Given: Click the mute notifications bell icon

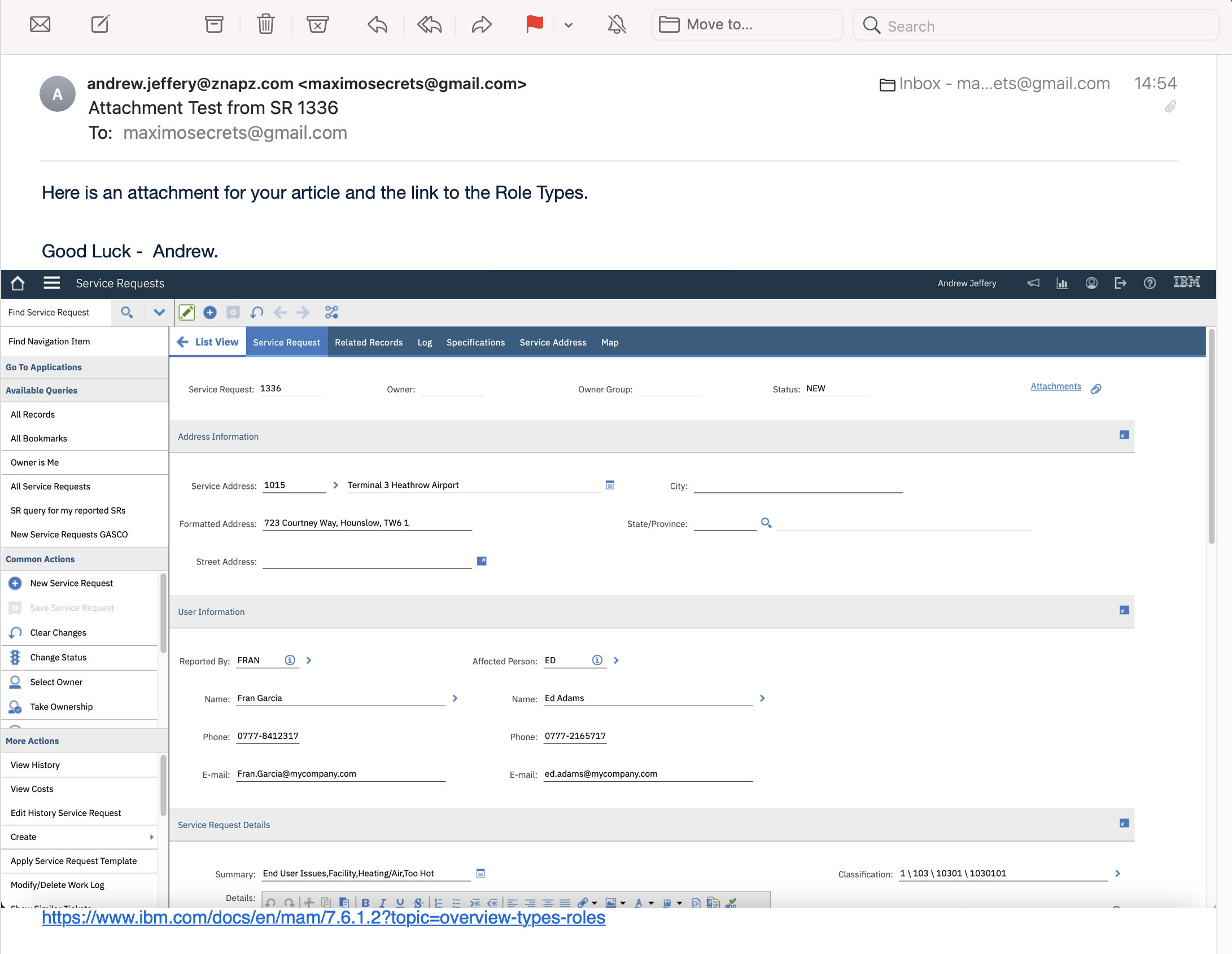Looking at the screenshot, I should (617, 24).
